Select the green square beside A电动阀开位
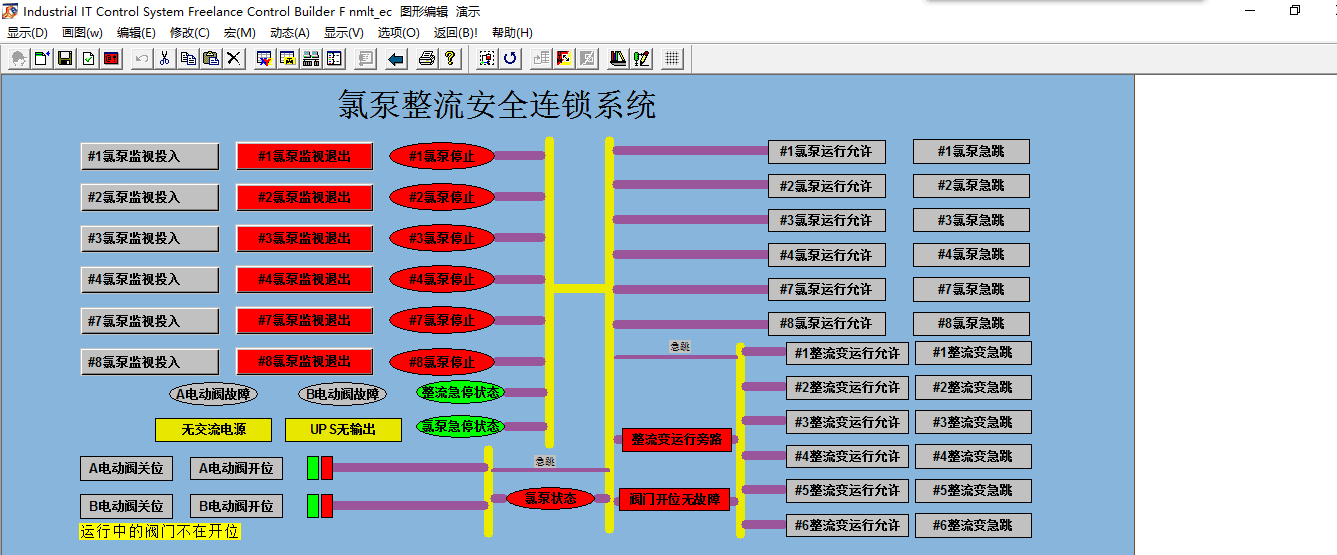This screenshot has width=1337, height=555. [x=313, y=468]
